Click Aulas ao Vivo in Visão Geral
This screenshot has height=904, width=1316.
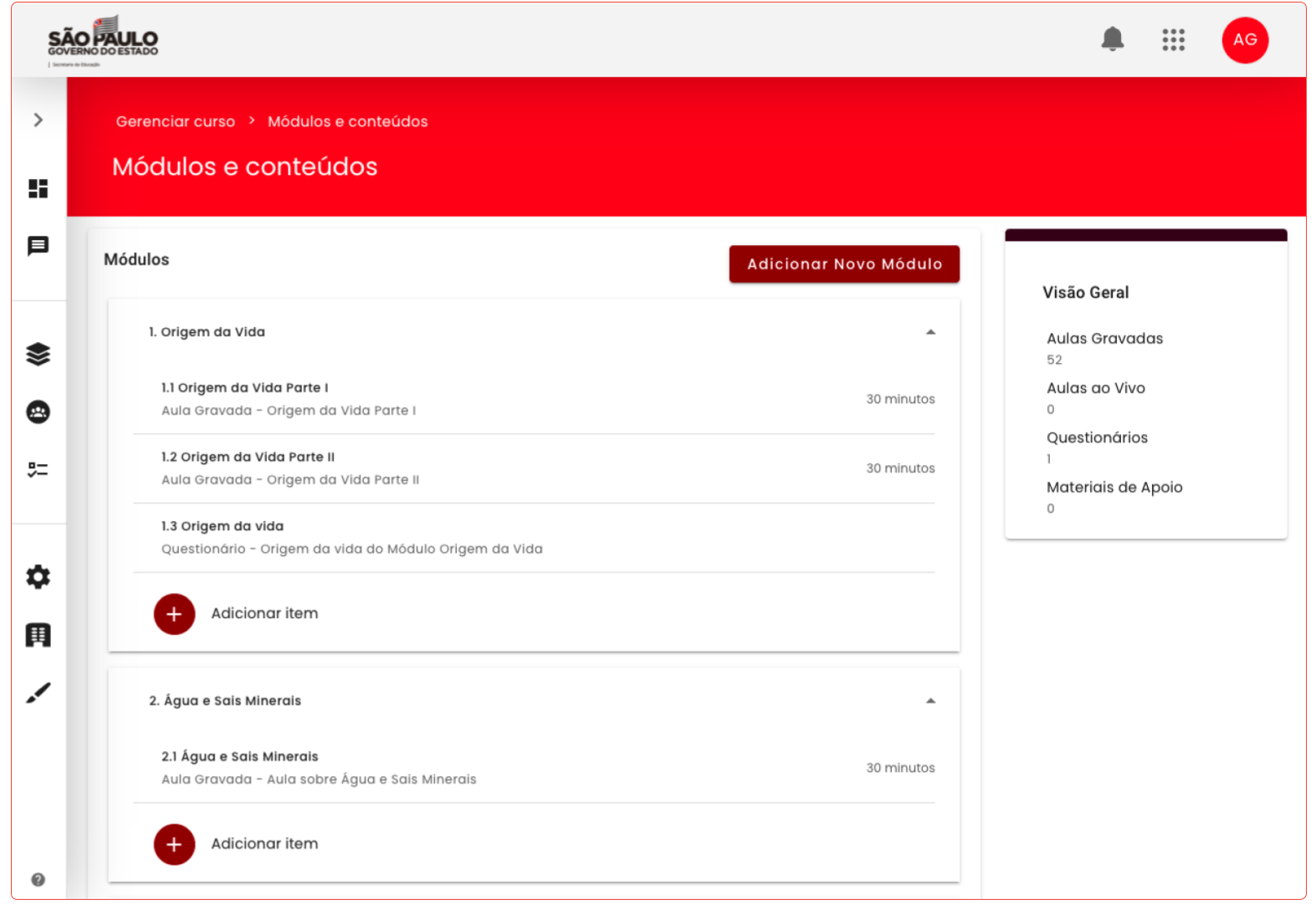pos(1095,388)
